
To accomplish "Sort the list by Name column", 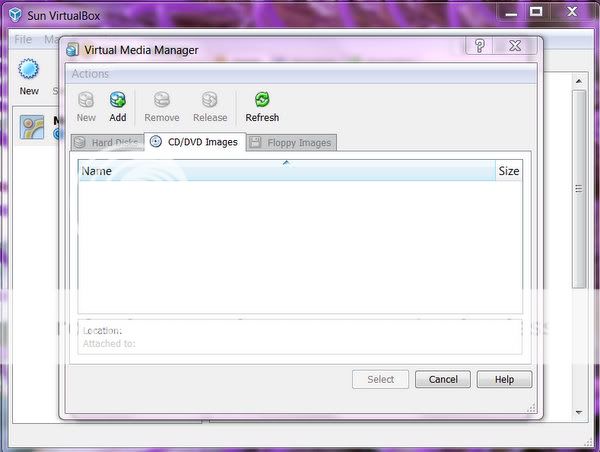I will 287,171.
